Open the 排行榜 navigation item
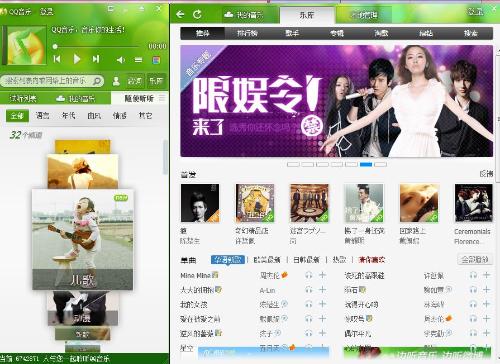 247,33
